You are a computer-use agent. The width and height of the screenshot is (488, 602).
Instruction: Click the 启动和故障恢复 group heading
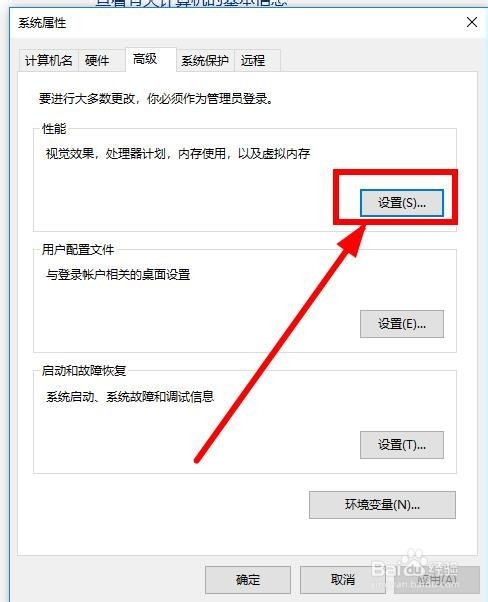84,371
